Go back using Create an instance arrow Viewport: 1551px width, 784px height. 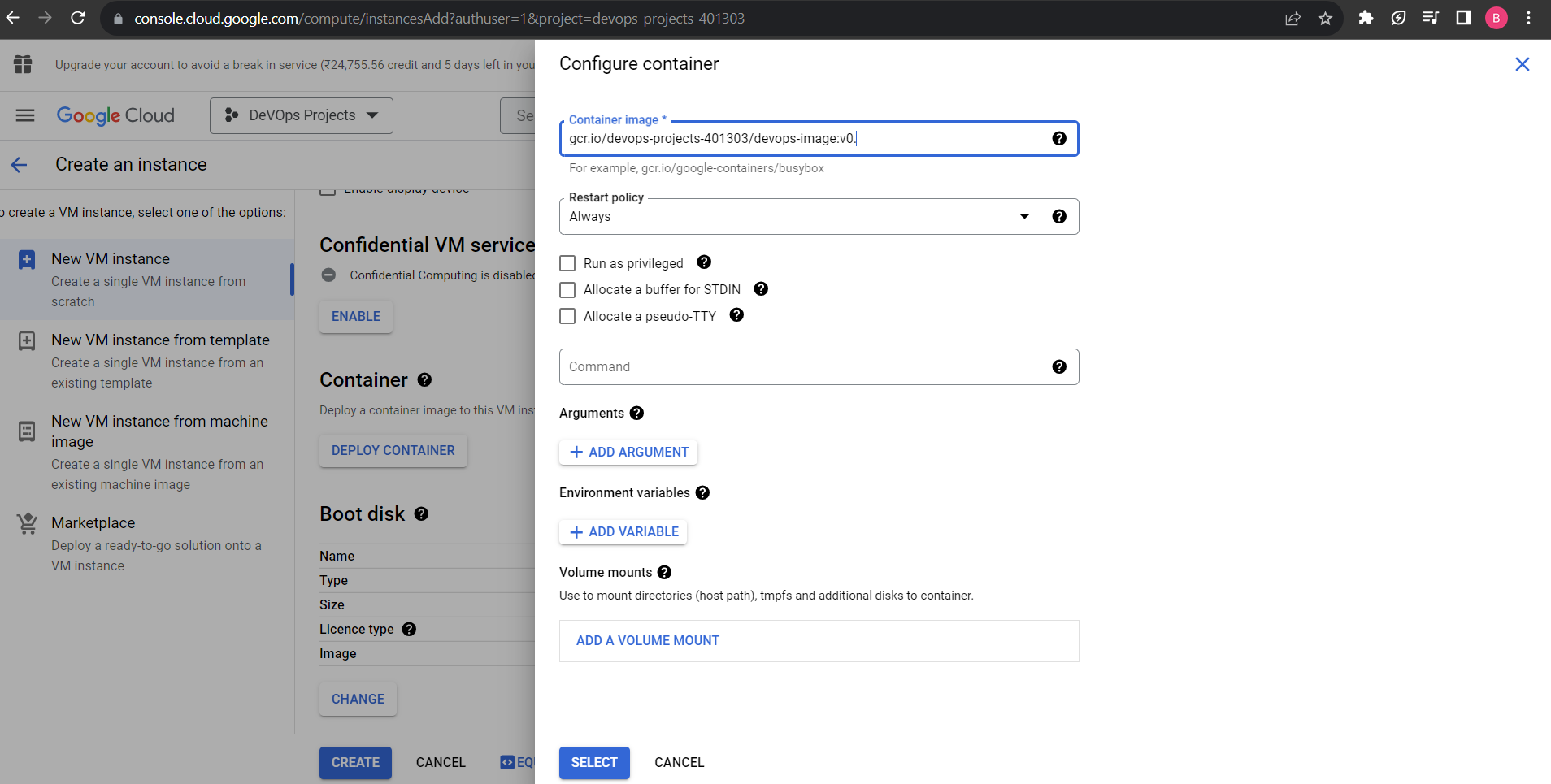pyautogui.click(x=20, y=165)
